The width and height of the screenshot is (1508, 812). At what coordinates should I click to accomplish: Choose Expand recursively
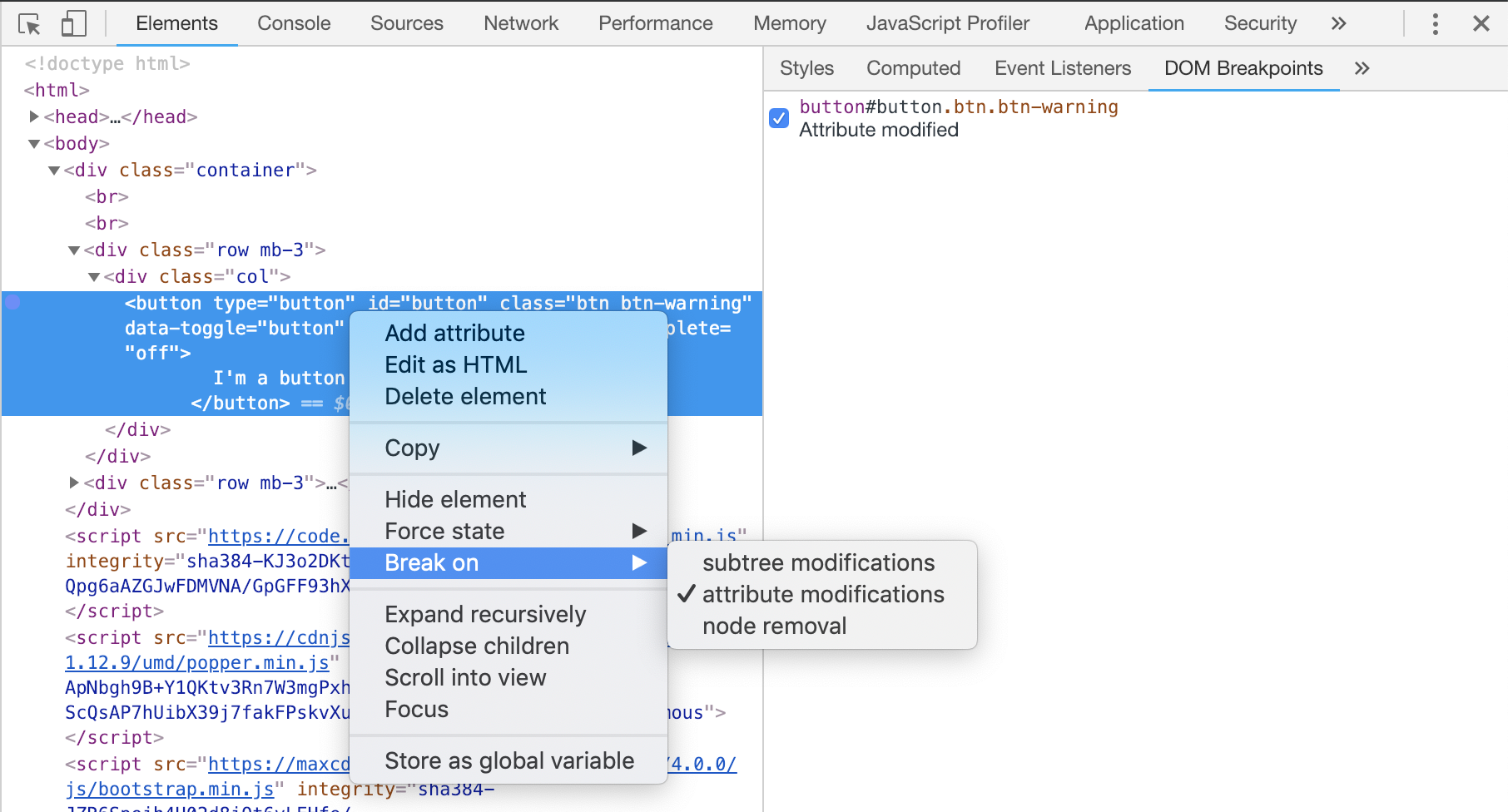pyautogui.click(x=508, y=614)
